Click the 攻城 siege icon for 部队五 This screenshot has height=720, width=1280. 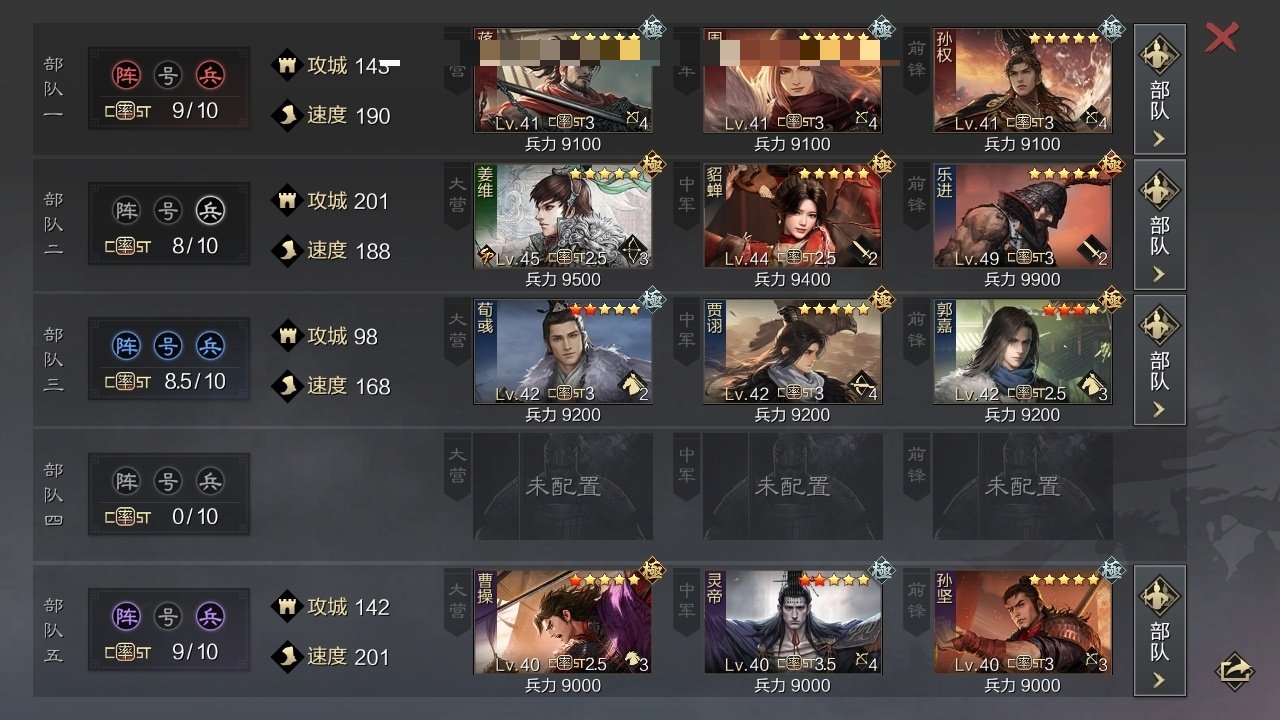pyautogui.click(x=287, y=607)
